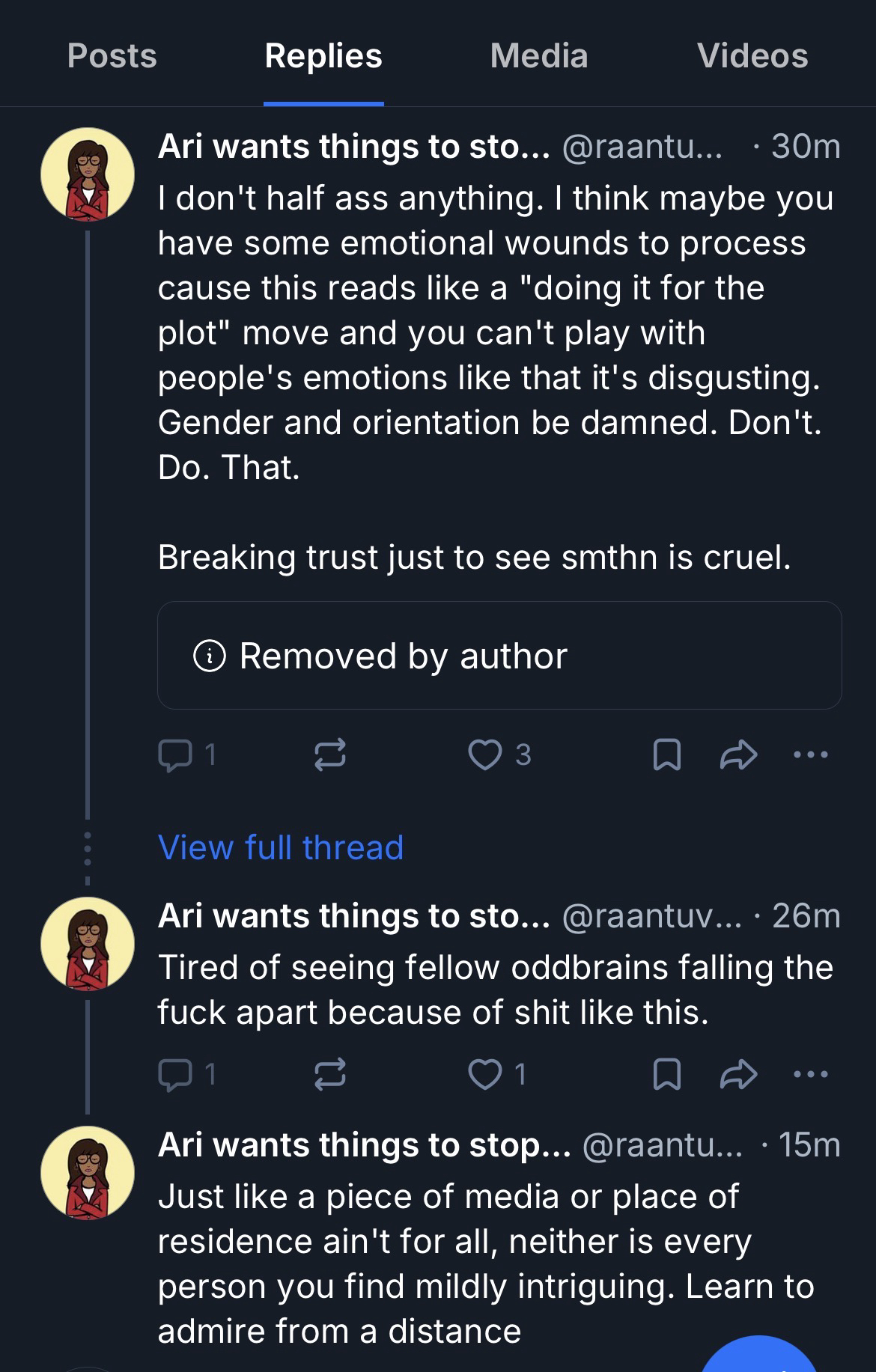Open more options on the 26m post
Viewport: 876px width, 1372px height.
811,1075
